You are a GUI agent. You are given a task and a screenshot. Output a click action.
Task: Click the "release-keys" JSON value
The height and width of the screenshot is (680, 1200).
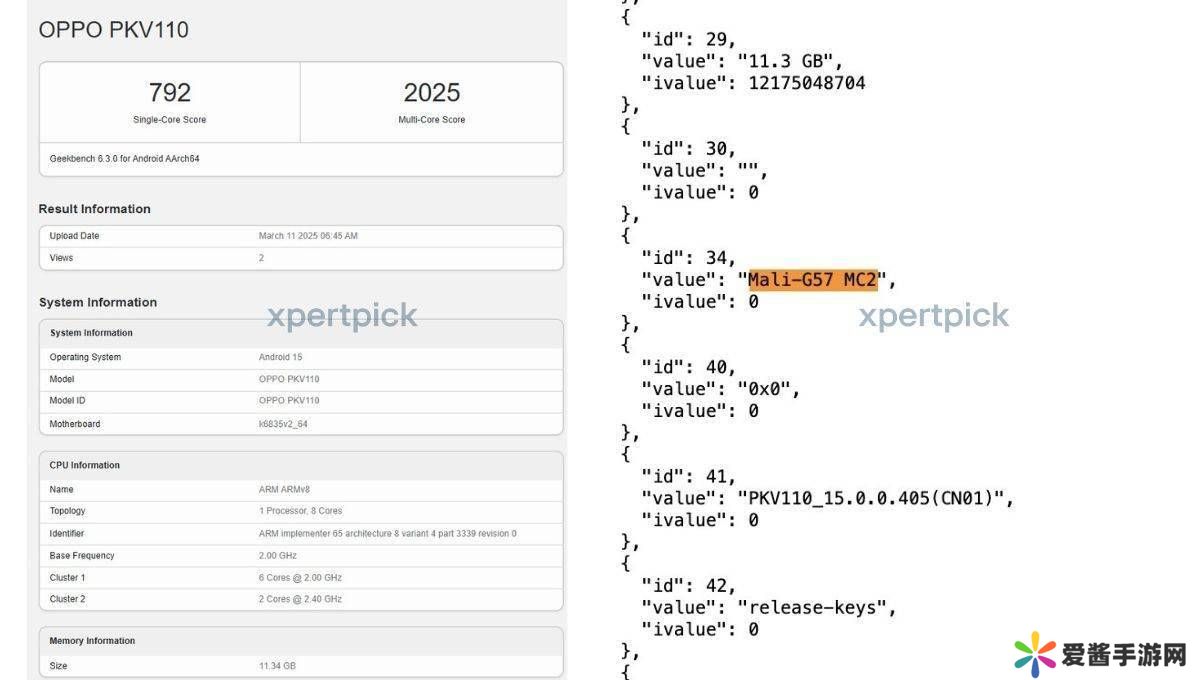pos(816,607)
